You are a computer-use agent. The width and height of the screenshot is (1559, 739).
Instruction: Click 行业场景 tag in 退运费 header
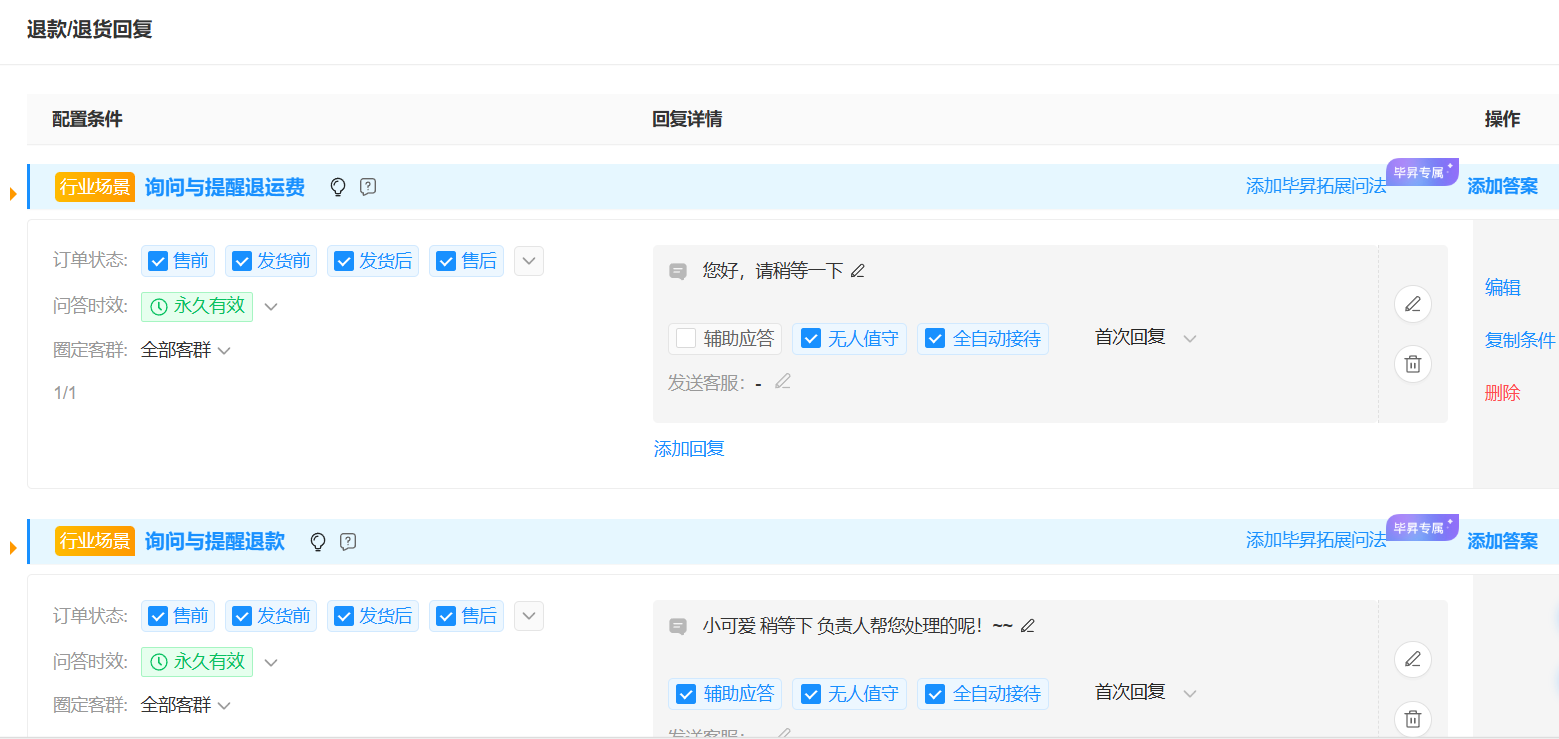95,187
